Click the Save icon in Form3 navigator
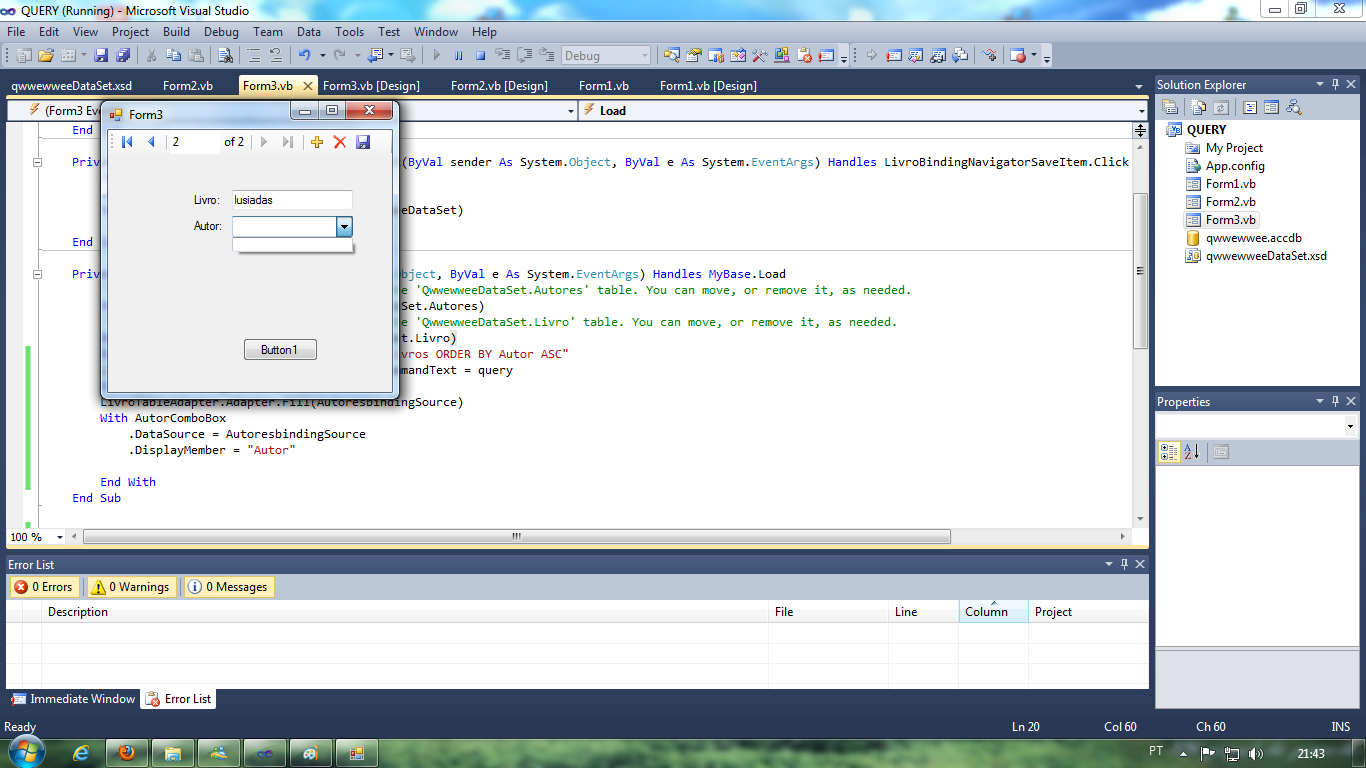The image size is (1366, 768). coord(363,142)
